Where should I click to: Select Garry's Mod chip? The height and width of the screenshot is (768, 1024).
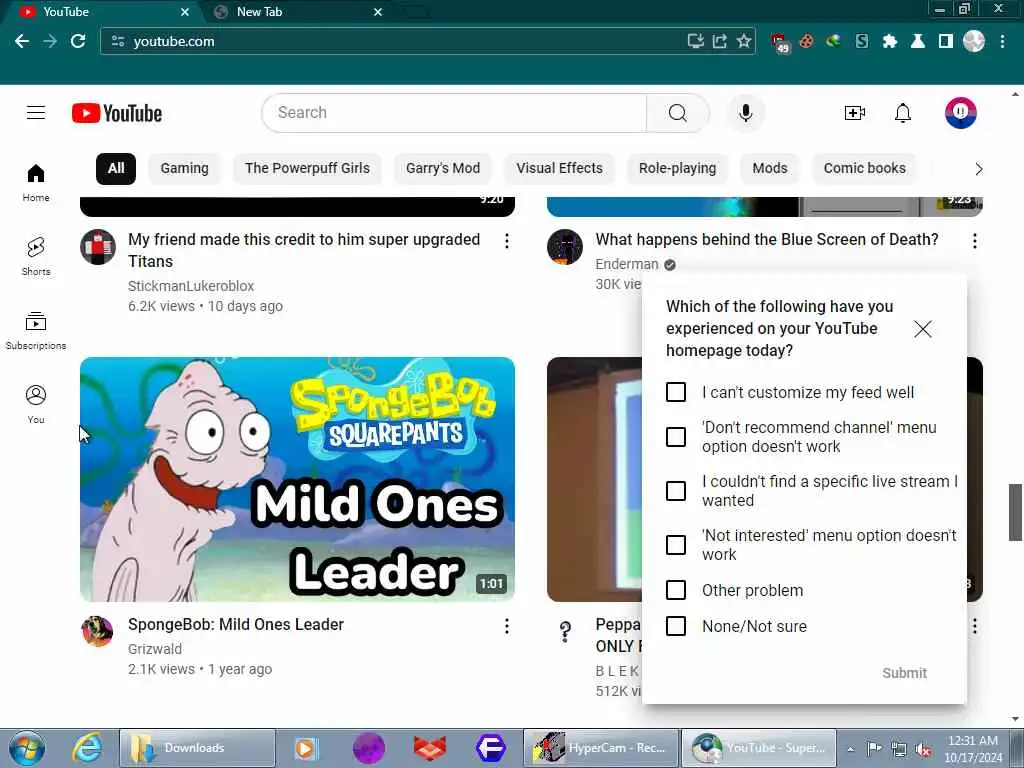coord(443,168)
